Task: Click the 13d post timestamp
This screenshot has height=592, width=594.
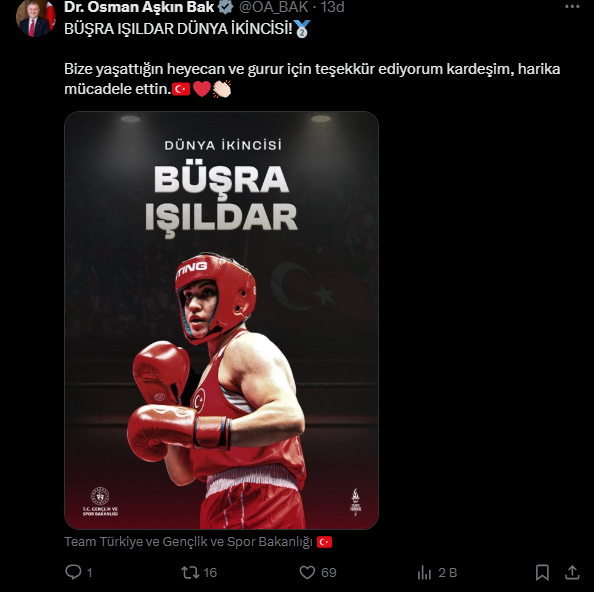Action: tap(332, 7)
